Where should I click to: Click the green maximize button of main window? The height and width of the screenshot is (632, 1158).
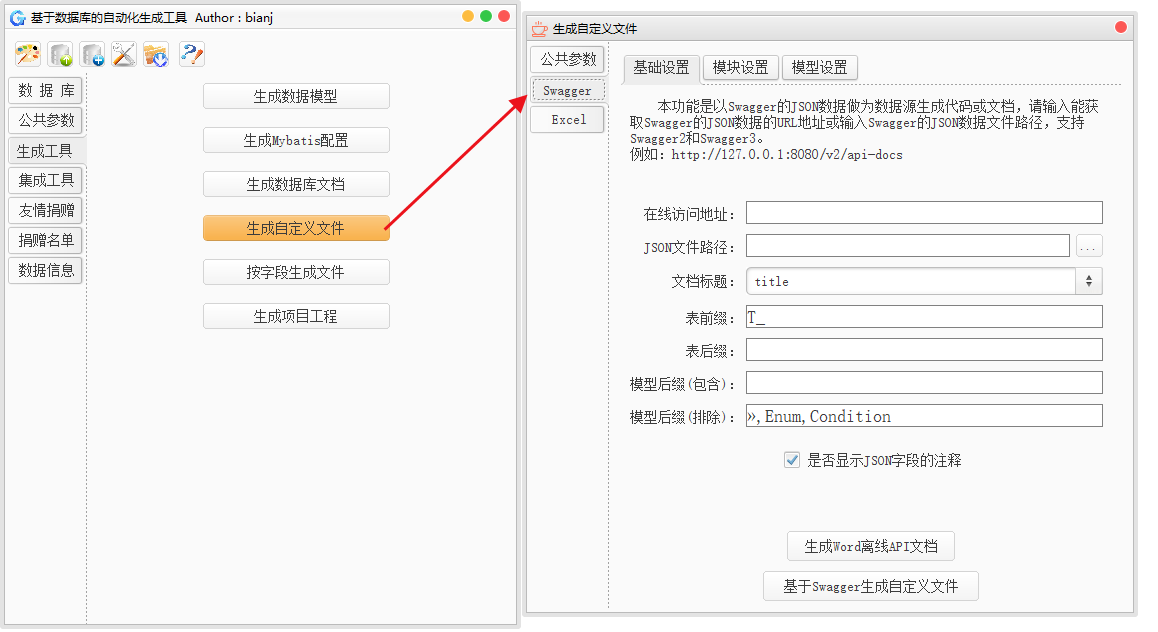pyautogui.click(x=486, y=16)
